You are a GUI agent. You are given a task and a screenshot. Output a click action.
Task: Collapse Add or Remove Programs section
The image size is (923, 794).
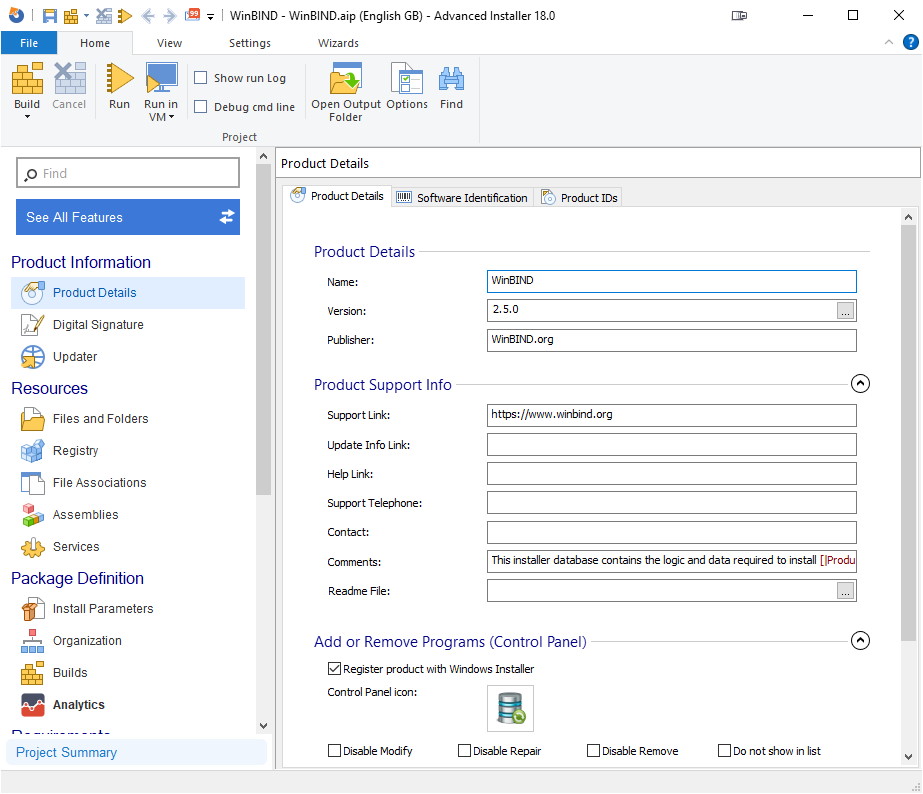(860, 641)
